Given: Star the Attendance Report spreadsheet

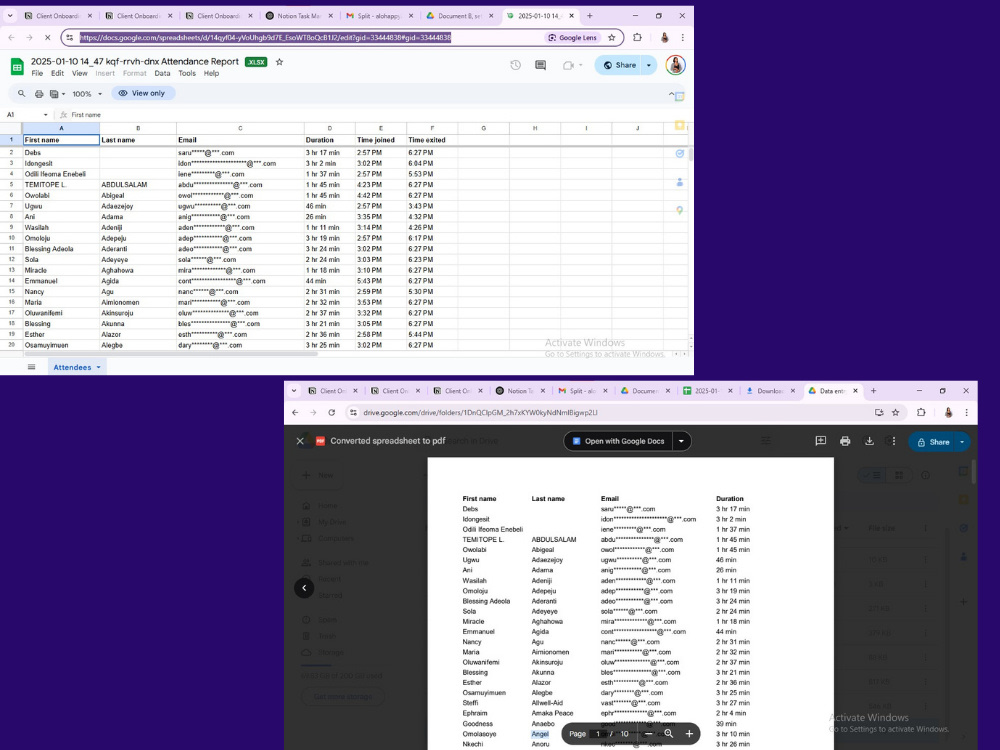Looking at the screenshot, I should tap(279, 62).
